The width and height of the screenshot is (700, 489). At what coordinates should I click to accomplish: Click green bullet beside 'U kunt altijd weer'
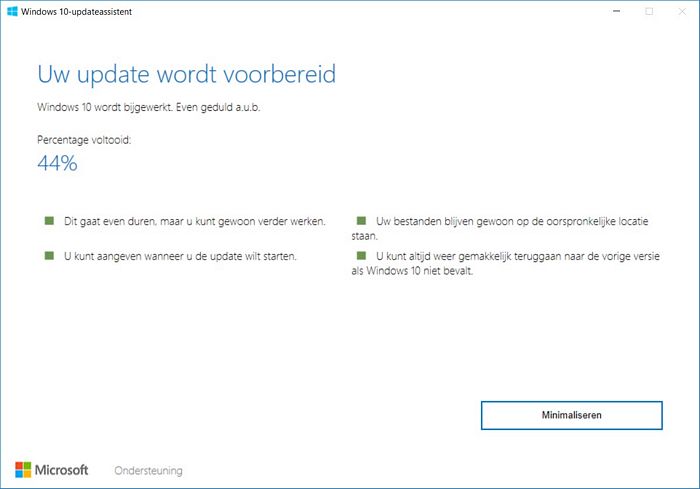(x=361, y=255)
